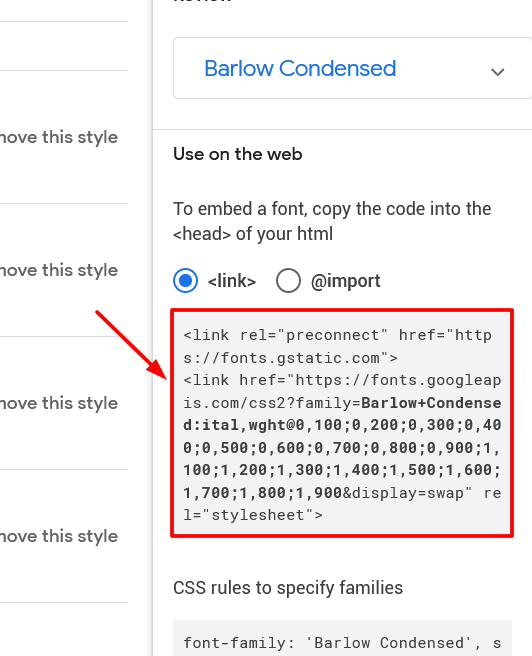This screenshot has height=656, width=532.
Task: Select the <link> radio button
Action: tap(185, 280)
